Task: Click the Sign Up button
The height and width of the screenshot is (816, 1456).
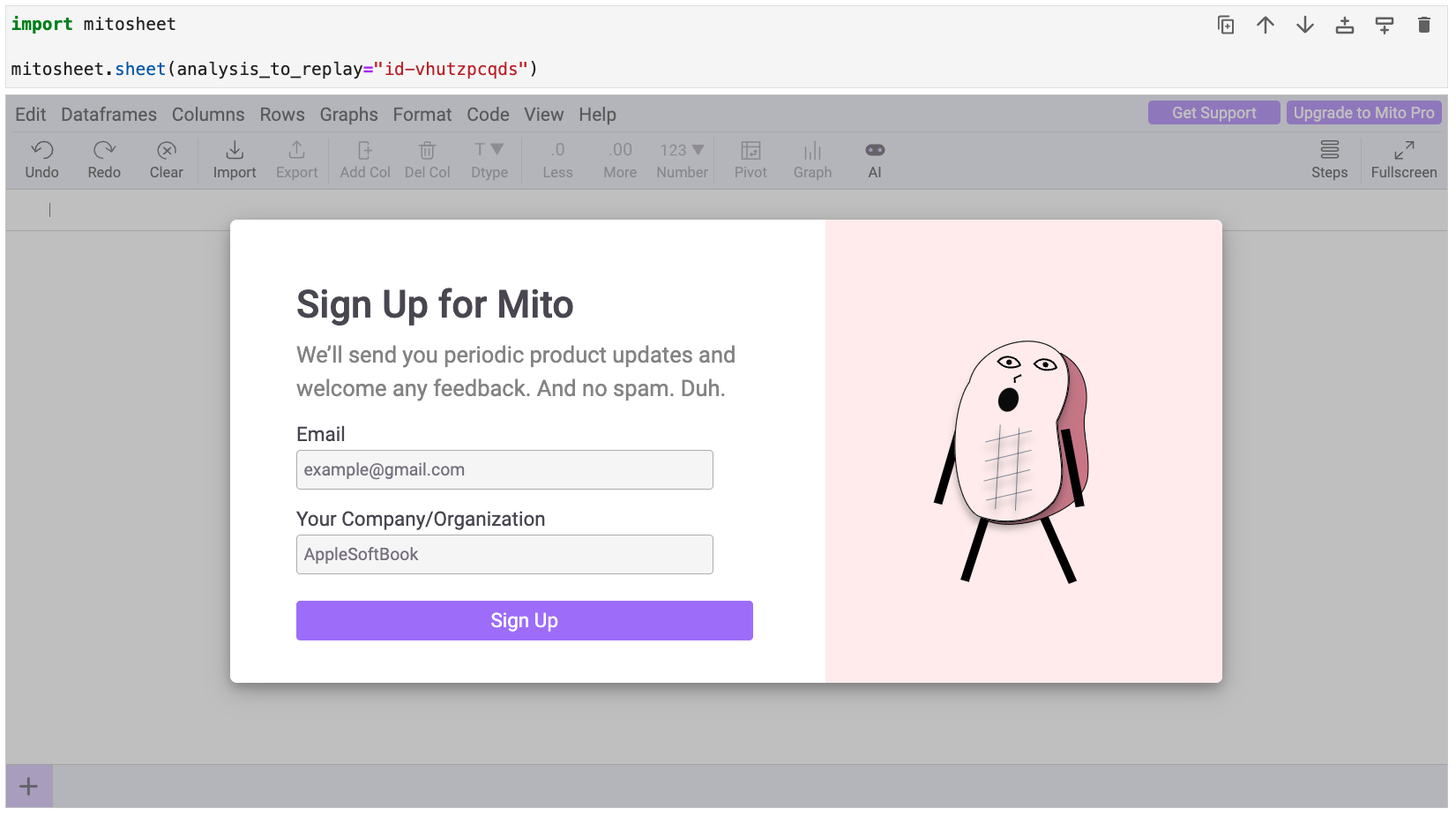Action: point(524,620)
